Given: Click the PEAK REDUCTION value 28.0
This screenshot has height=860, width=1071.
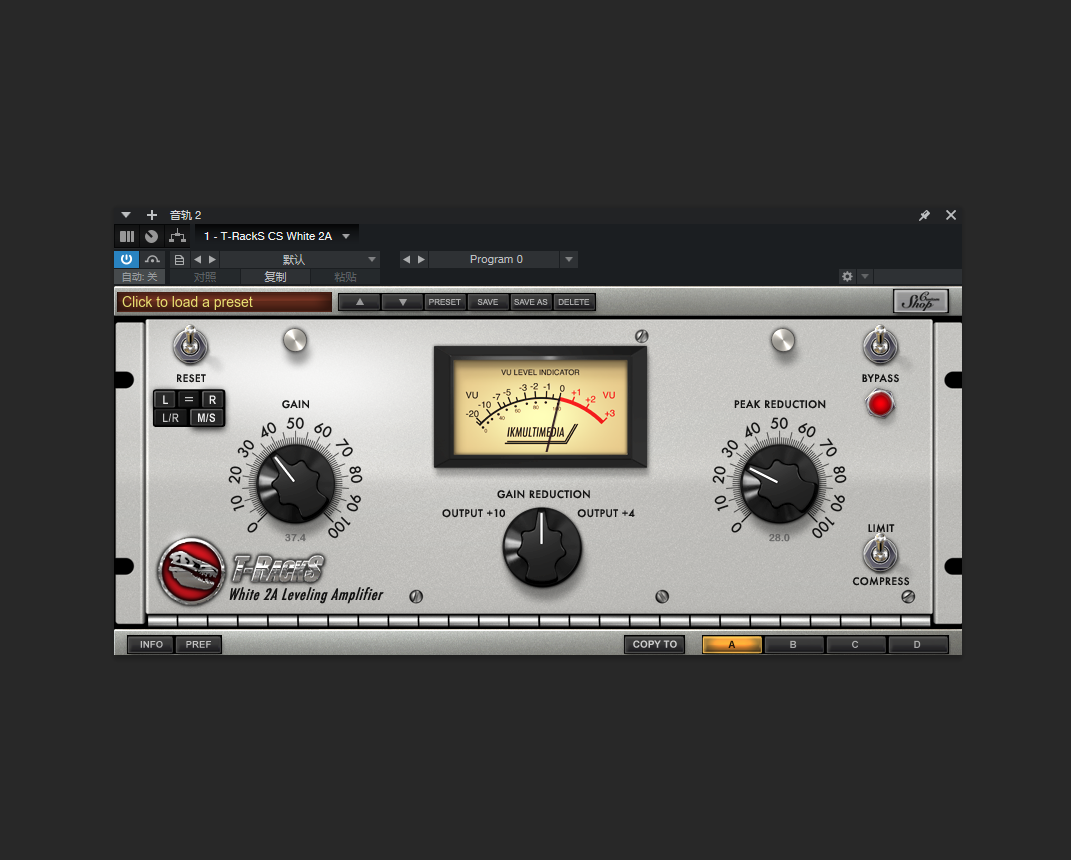Looking at the screenshot, I should [x=779, y=538].
